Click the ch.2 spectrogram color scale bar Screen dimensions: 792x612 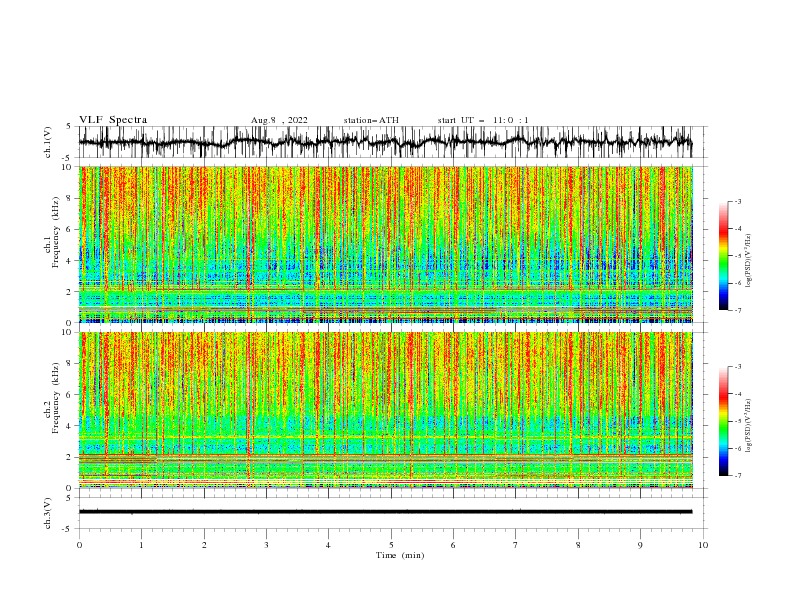point(723,421)
